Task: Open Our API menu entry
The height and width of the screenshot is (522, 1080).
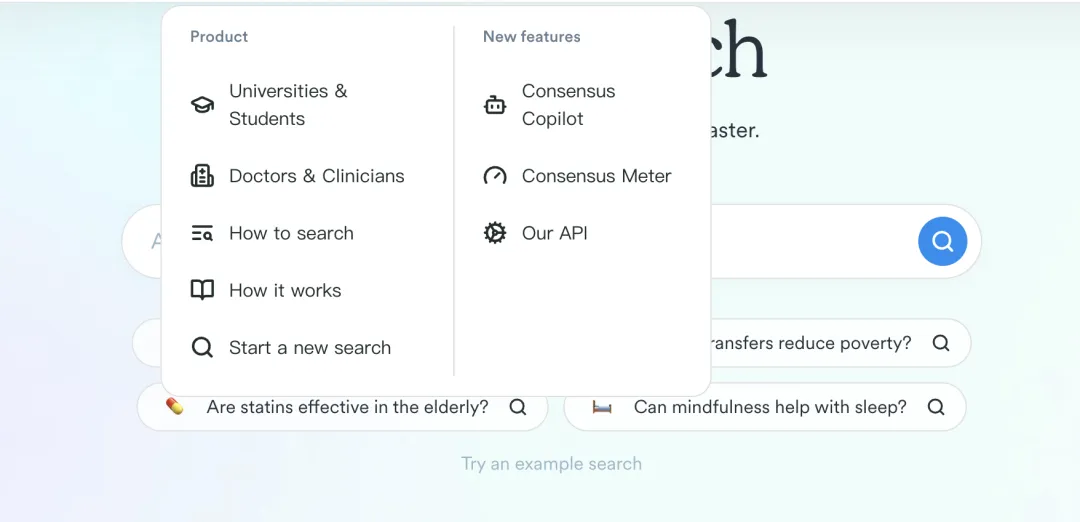Action: pos(584,233)
